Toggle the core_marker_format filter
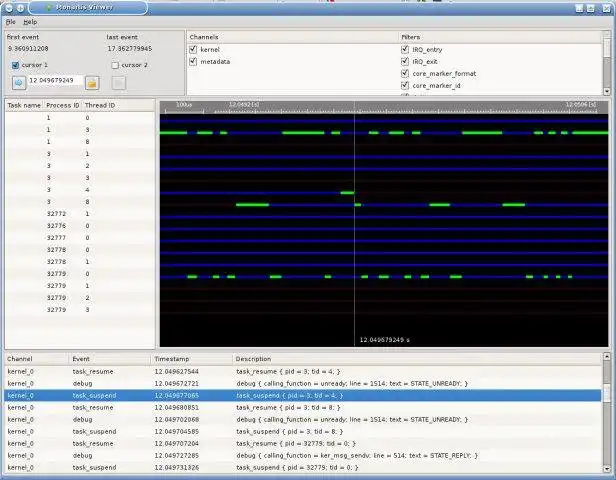This screenshot has height=480, width=616. pos(405,73)
